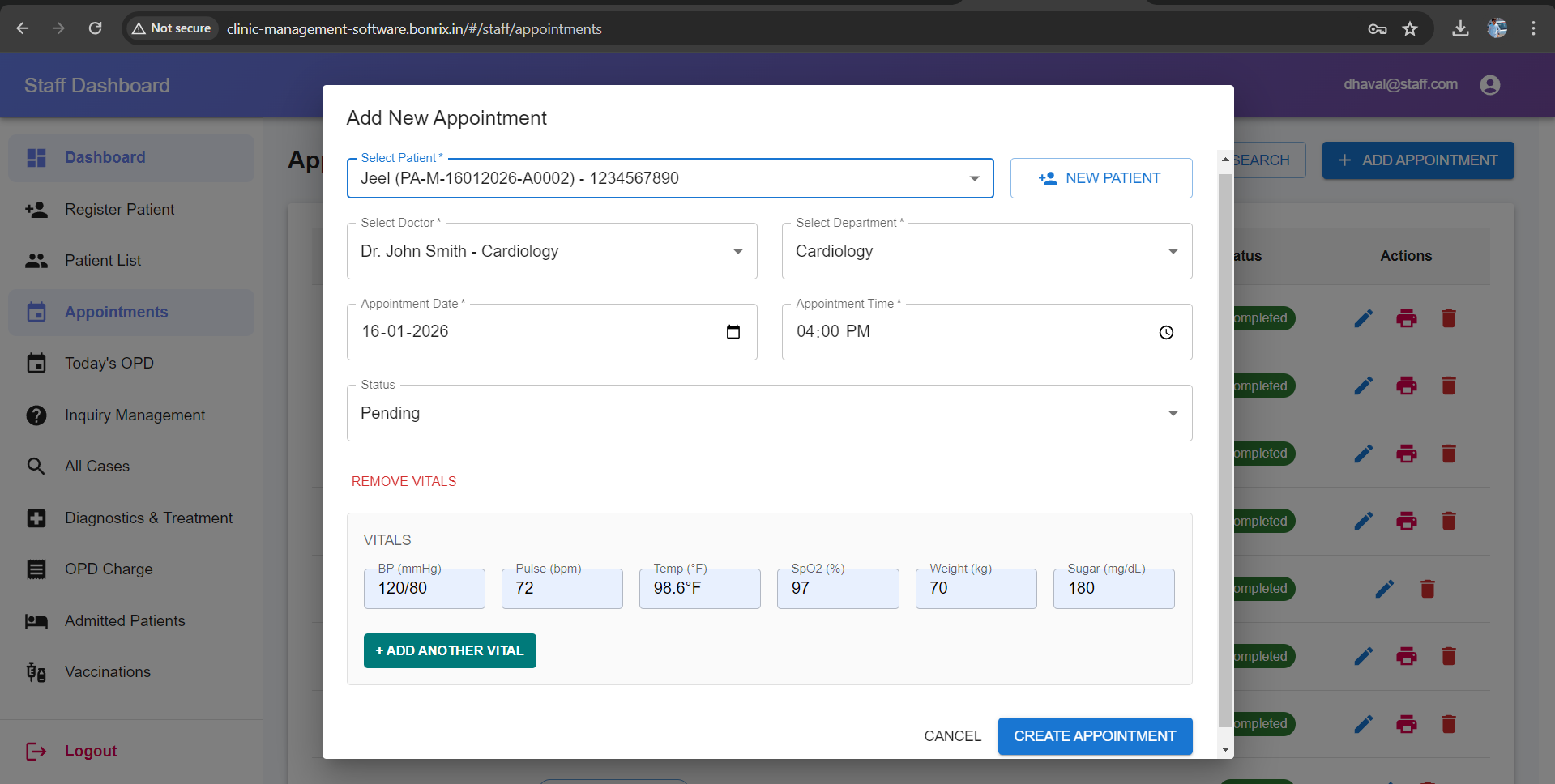Open the Status dropdown showing Pending
This screenshot has width=1555, height=784.
point(1172,413)
